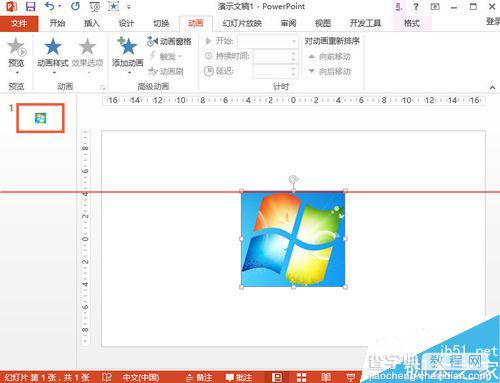Click the PowerPoint Help question mark
This screenshot has width=500, height=383.
coord(416,6)
